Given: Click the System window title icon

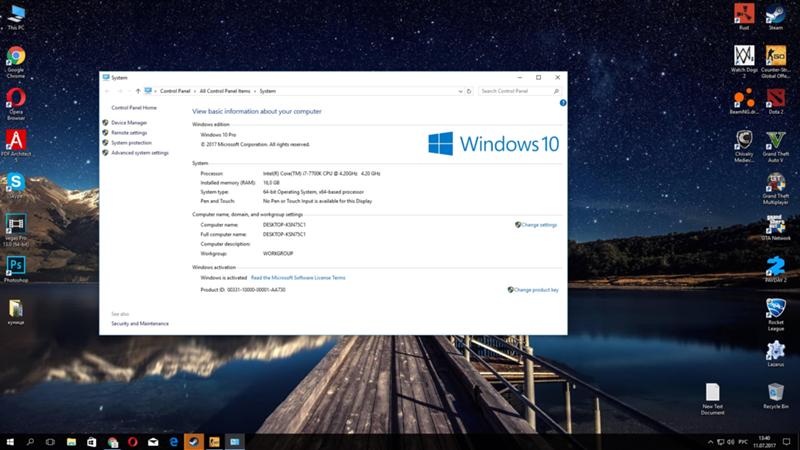Looking at the screenshot, I should (106, 78).
